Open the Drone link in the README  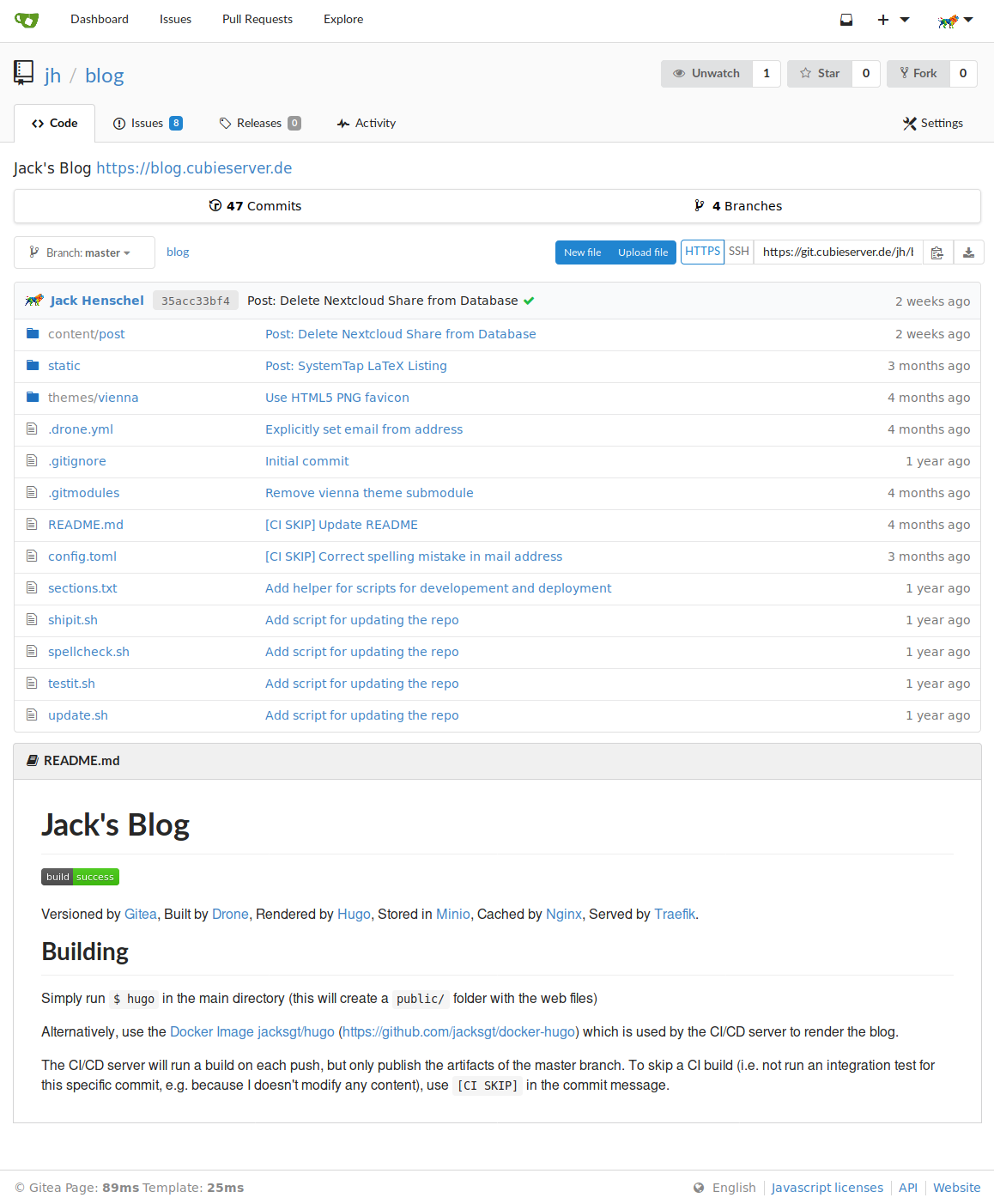(230, 914)
